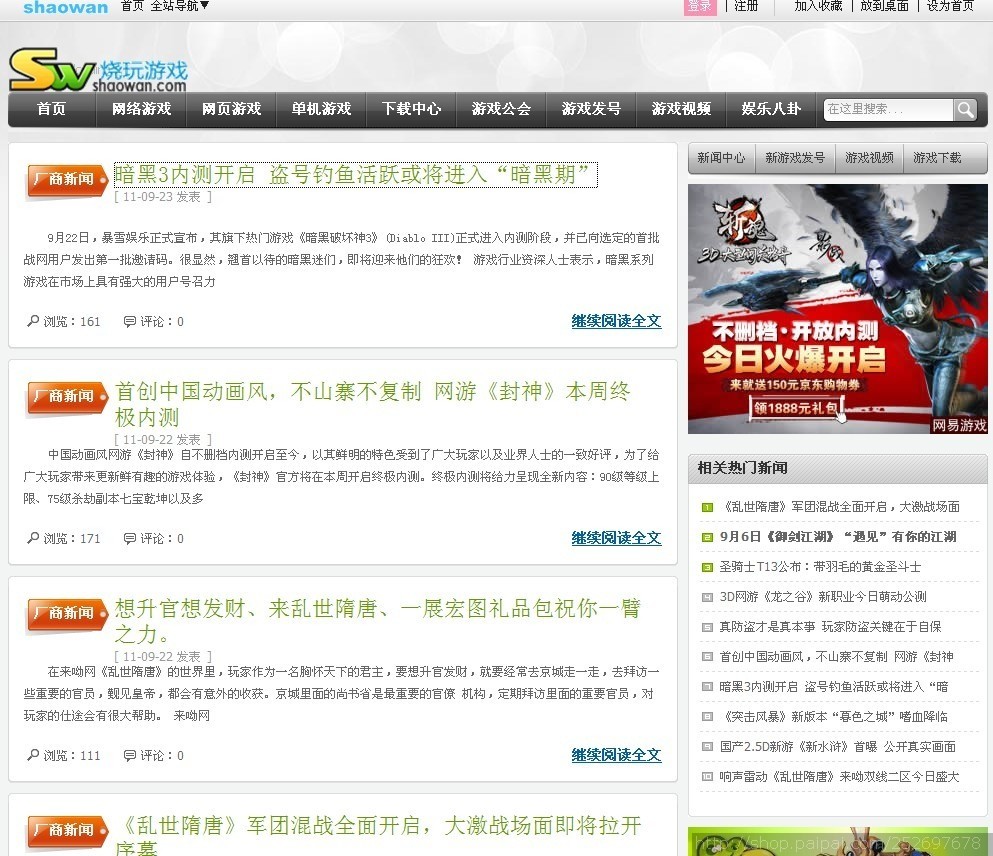Open the 网络游戏 navigation menu
This screenshot has width=993, height=856.
coord(141,109)
